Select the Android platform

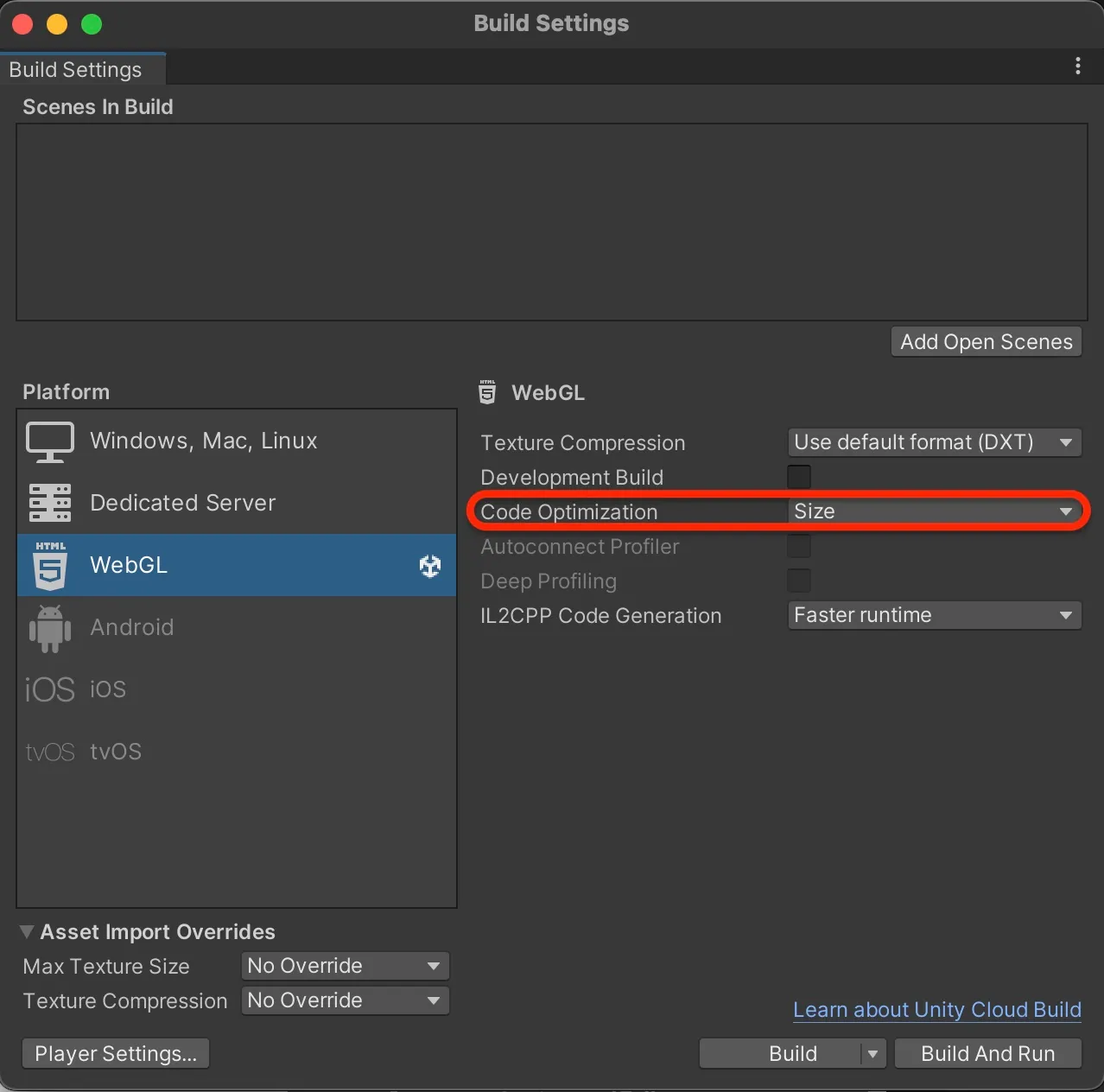(237, 627)
